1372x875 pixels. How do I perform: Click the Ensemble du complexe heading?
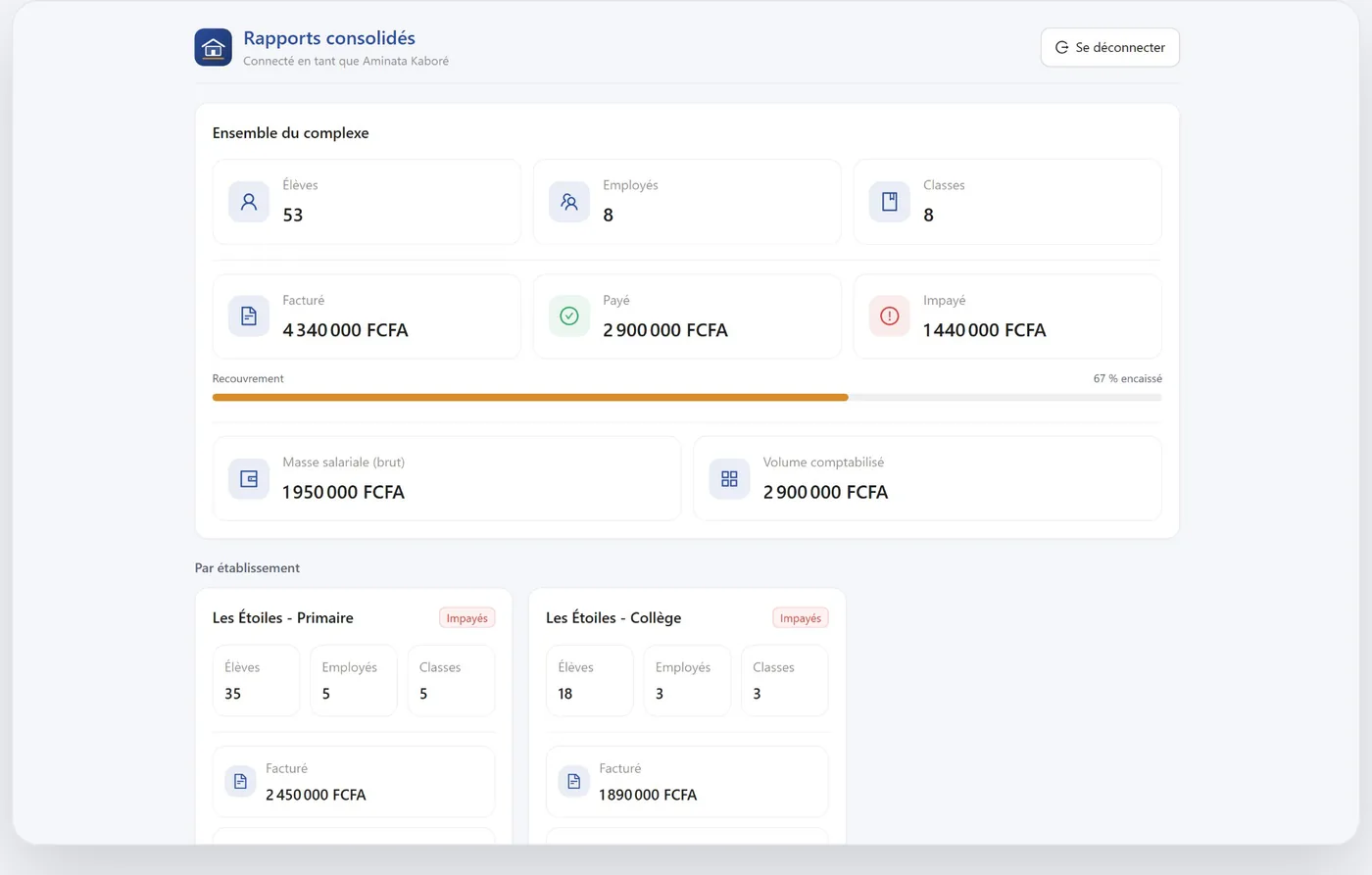coord(290,133)
